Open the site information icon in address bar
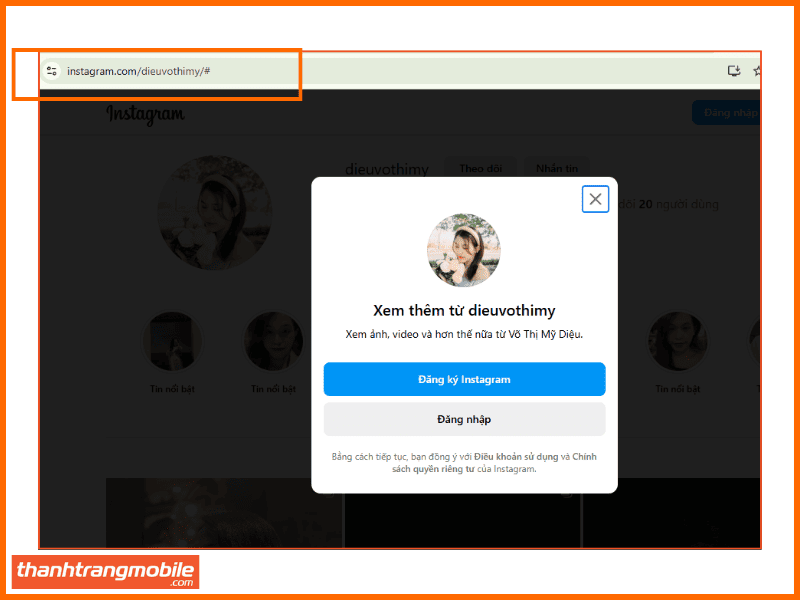Screen dimensions: 800x600 pos(52,71)
